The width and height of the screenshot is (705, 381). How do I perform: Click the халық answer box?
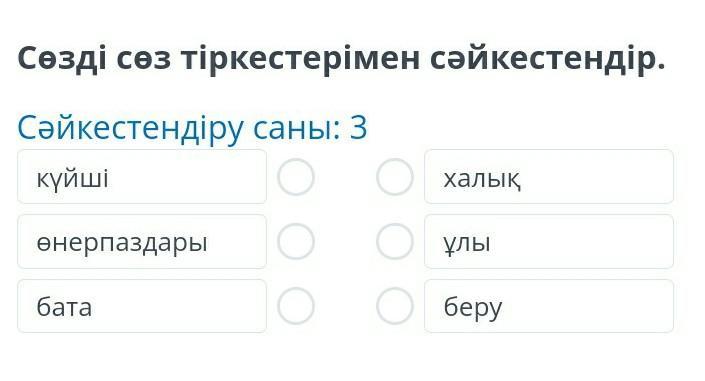[x=549, y=177]
